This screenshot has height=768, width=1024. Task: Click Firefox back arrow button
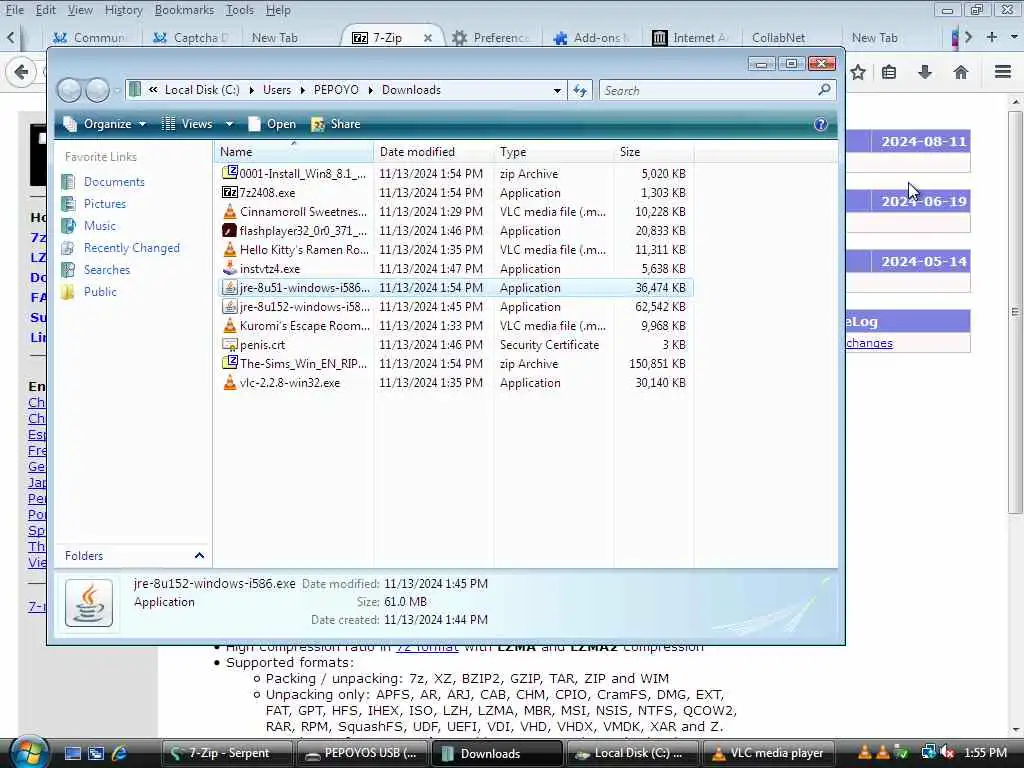tap(21, 72)
